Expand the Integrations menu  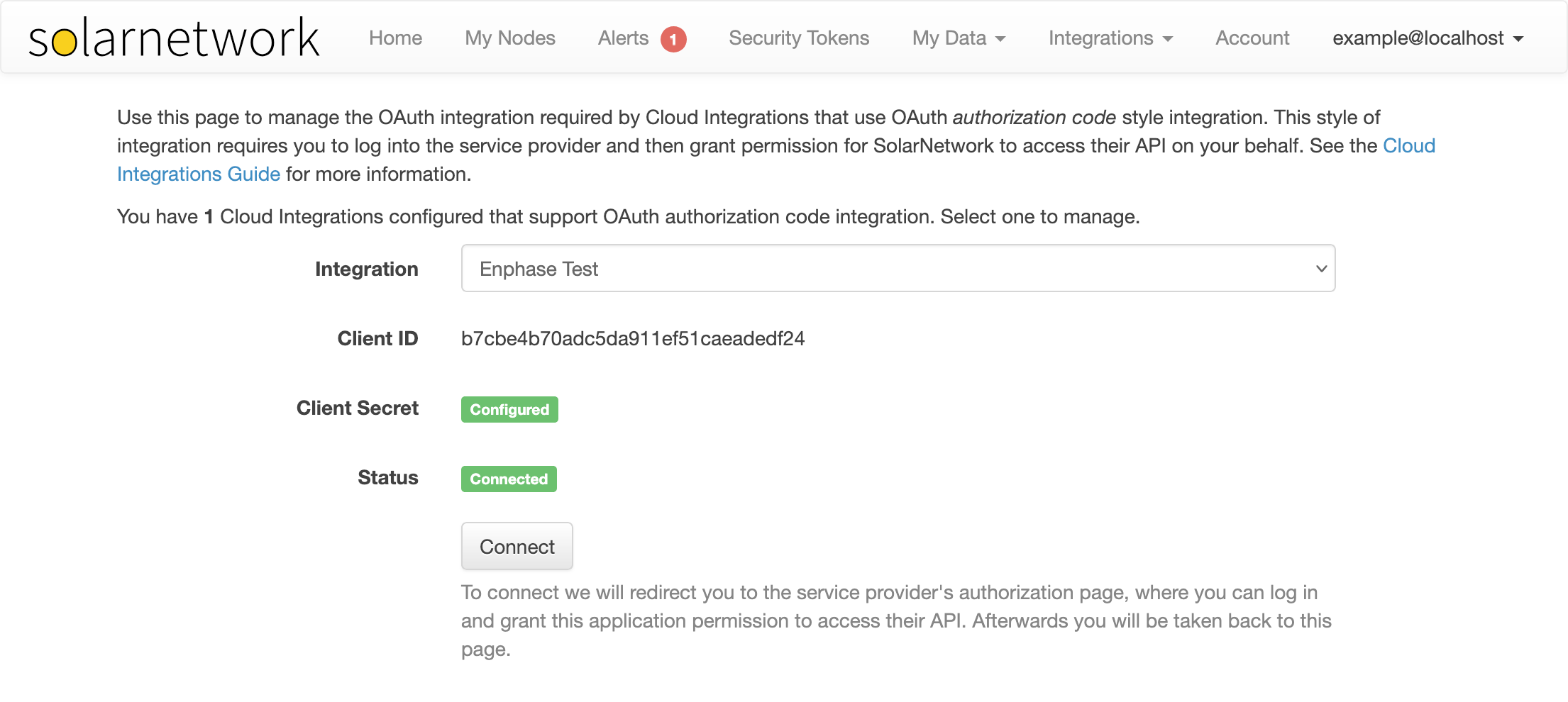pyautogui.click(x=1110, y=38)
